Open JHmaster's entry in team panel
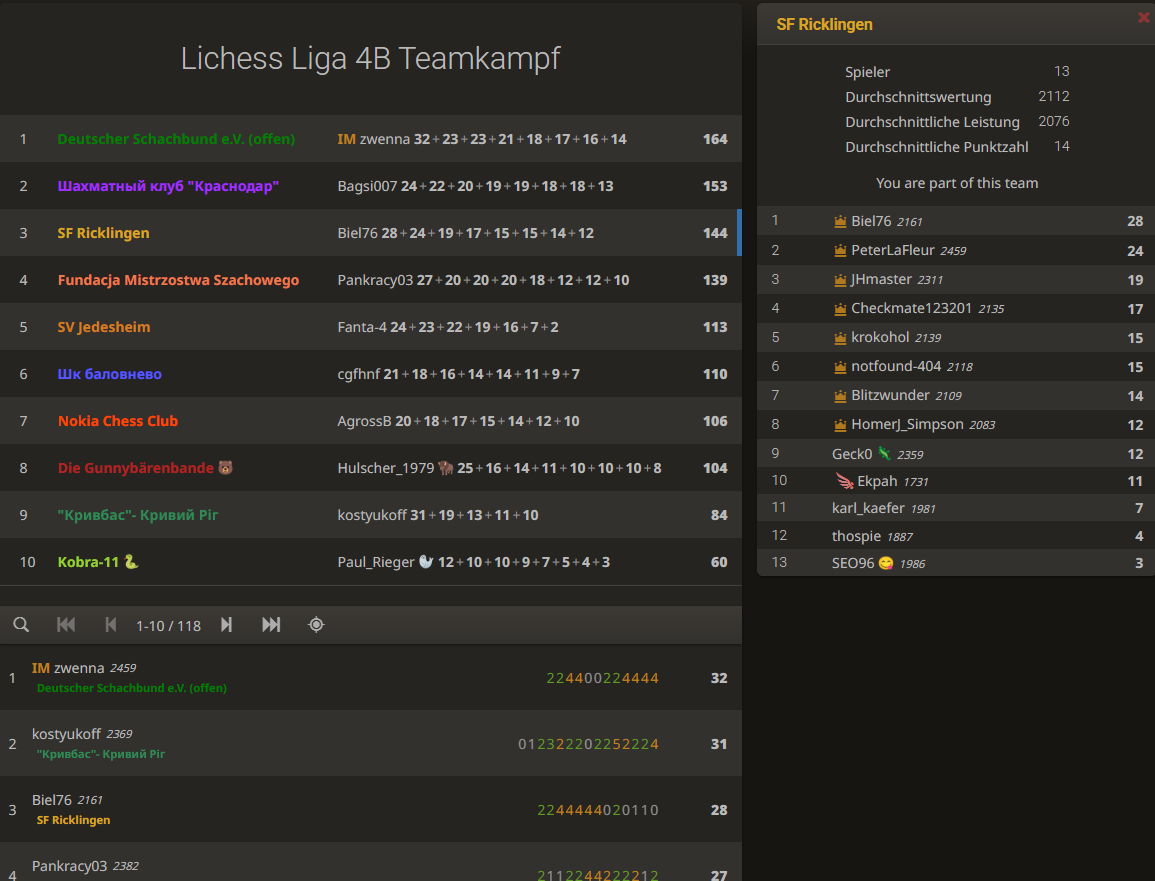 (881, 280)
